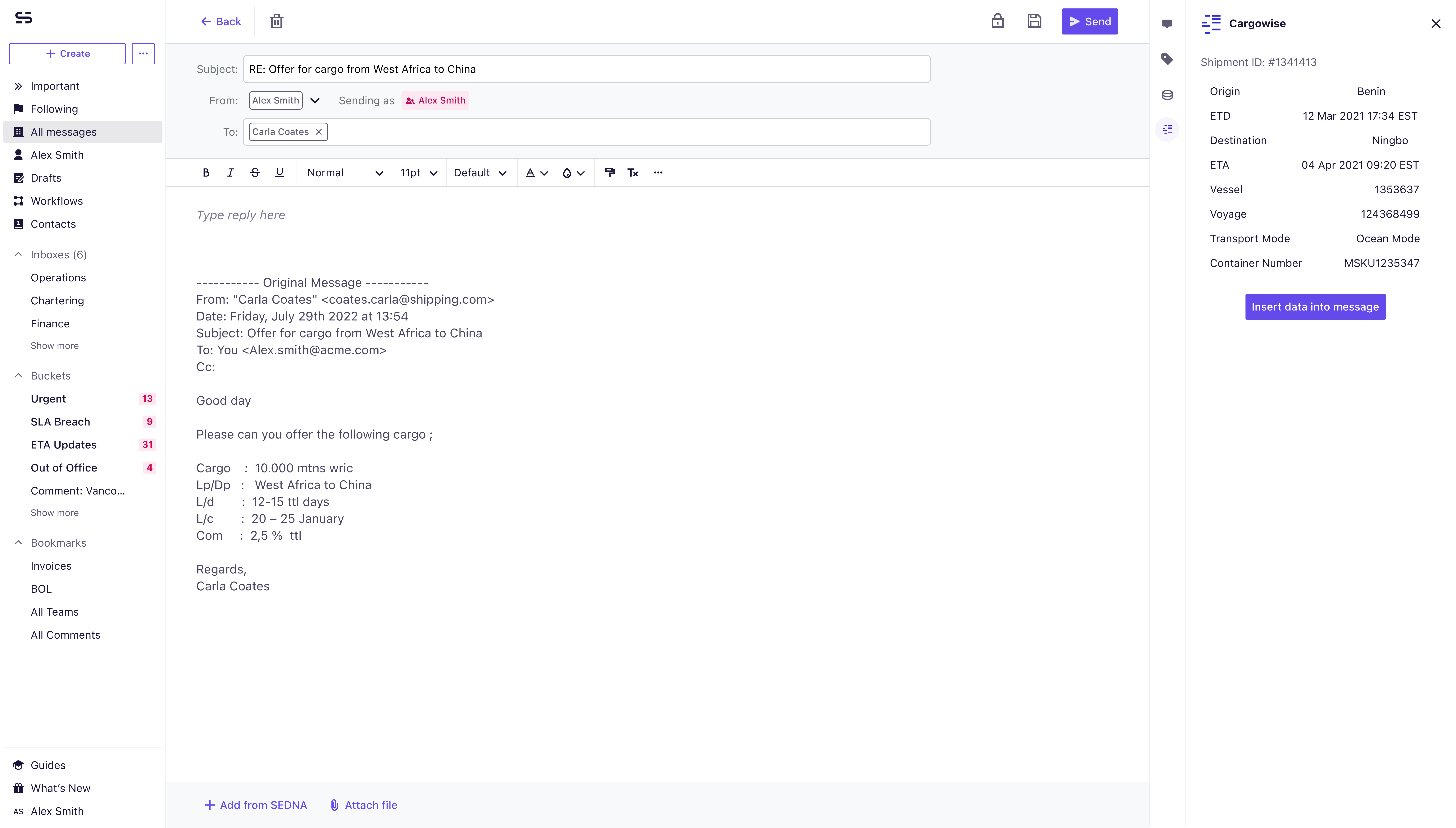Open the All Teams bookmark

tap(55, 612)
